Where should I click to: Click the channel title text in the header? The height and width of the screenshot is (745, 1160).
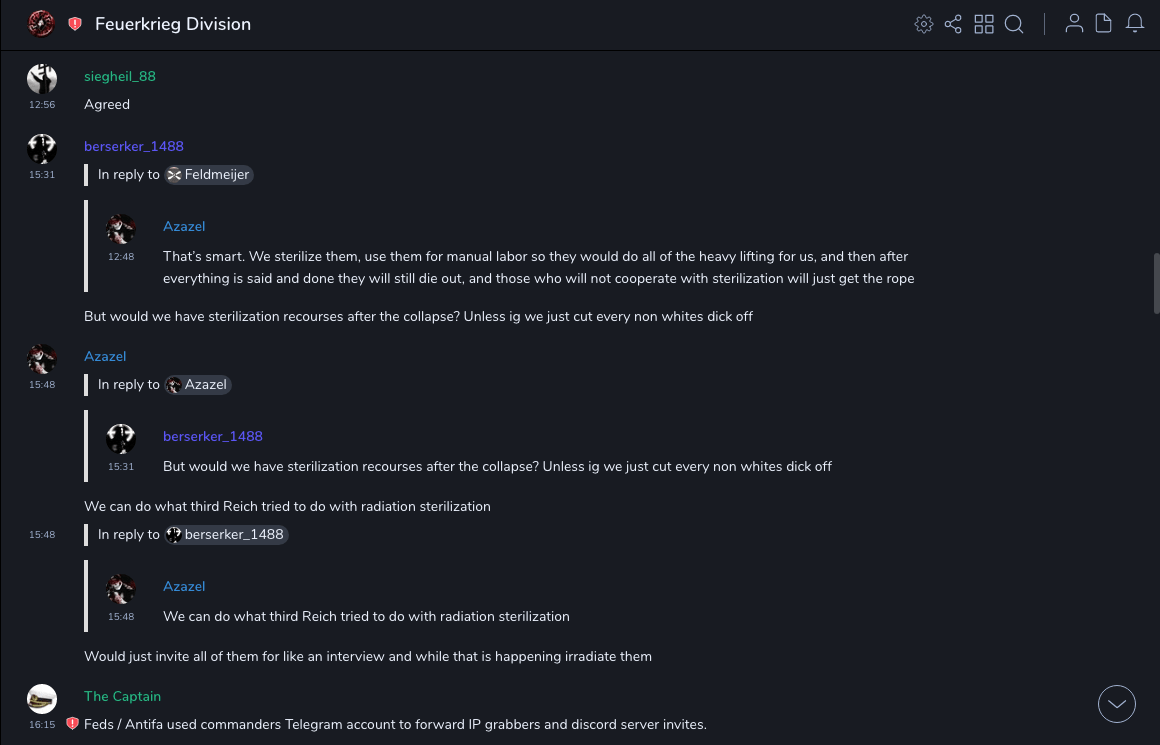pos(173,24)
